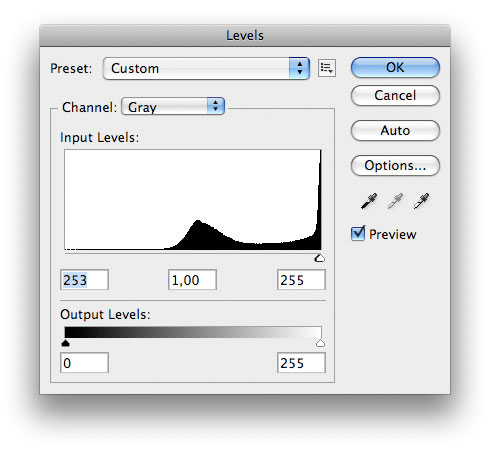The height and width of the screenshot is (449, 490).
Task: Open the Channel Gray dropdown
Action: pyautogui.click(x=173, y=107)
